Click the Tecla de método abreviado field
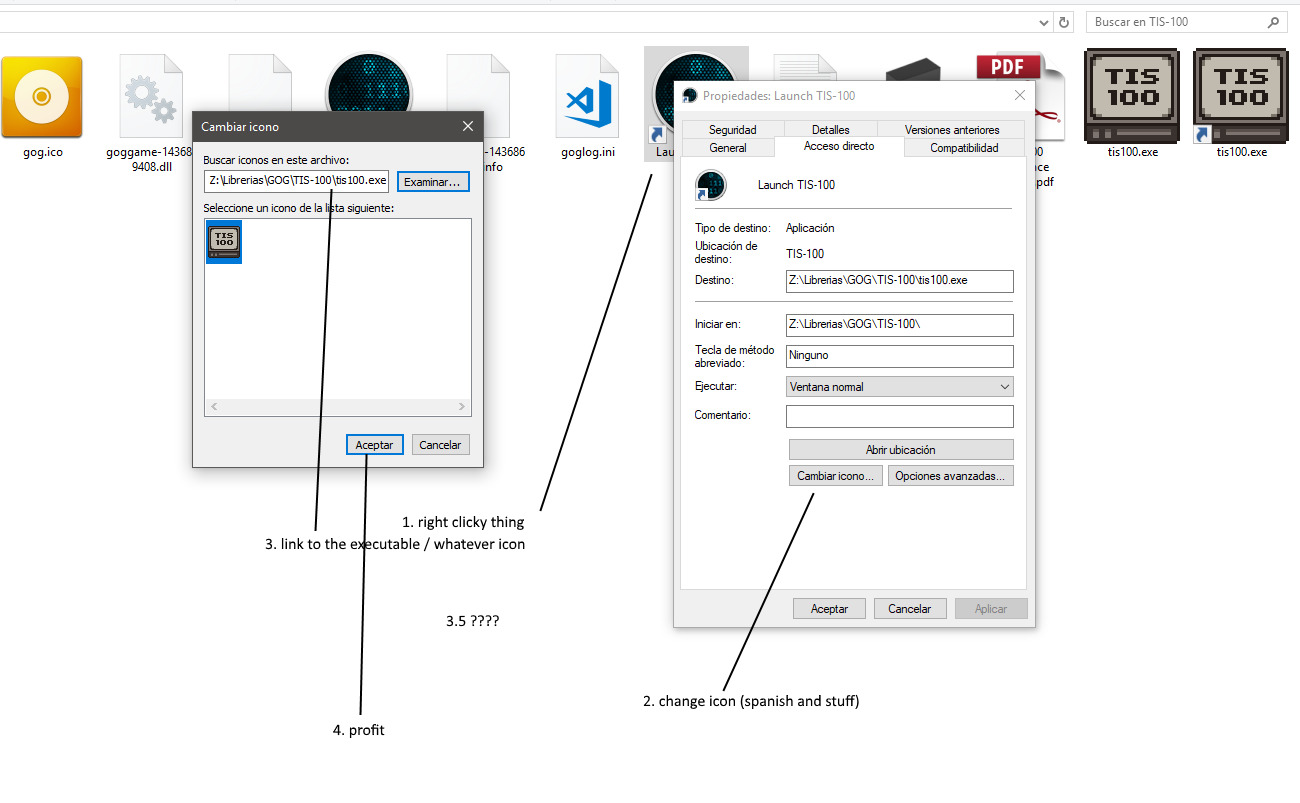The image size is (1300, 803). 900,355
